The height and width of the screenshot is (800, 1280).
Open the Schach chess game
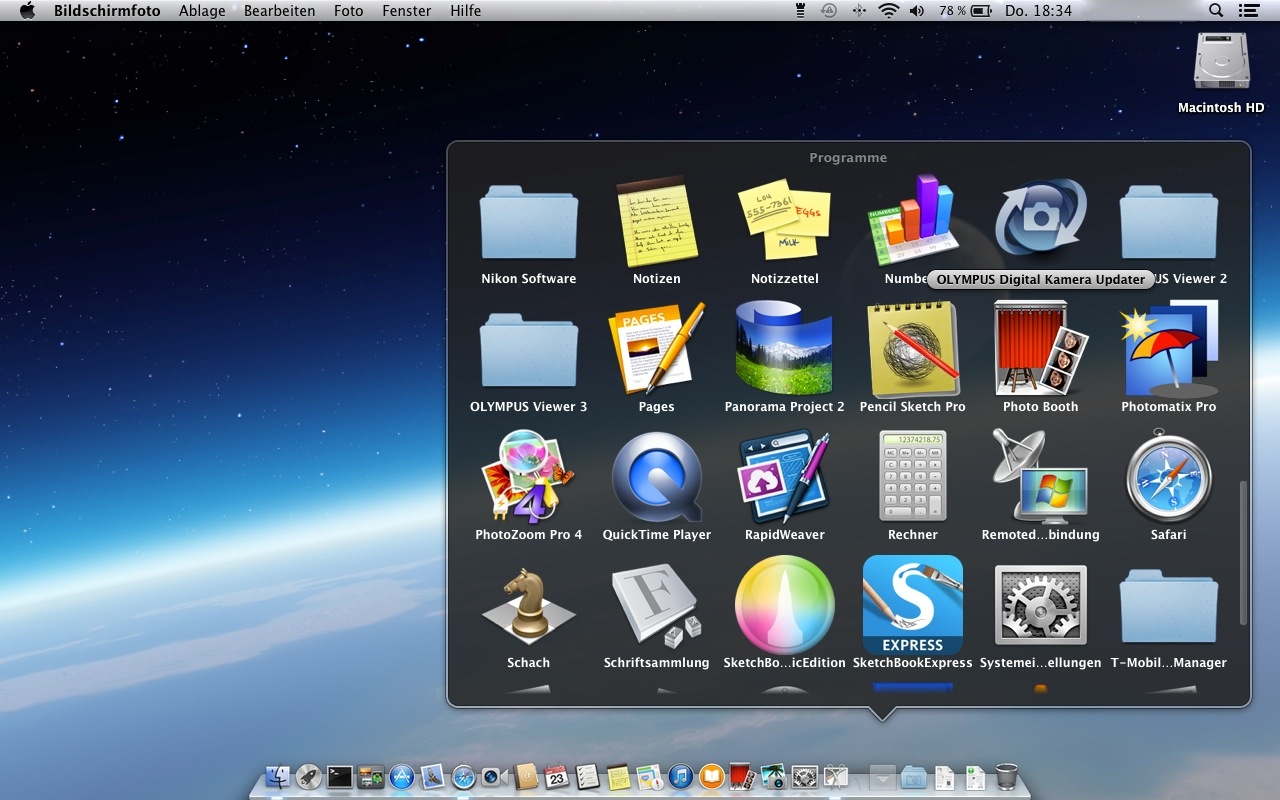528,605
